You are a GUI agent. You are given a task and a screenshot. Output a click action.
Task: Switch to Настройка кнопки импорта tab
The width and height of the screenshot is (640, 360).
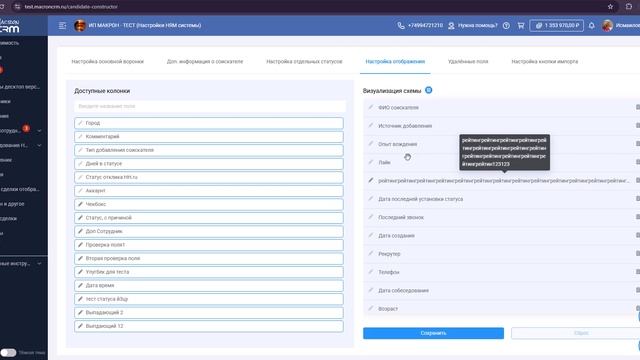click(544, 62)
